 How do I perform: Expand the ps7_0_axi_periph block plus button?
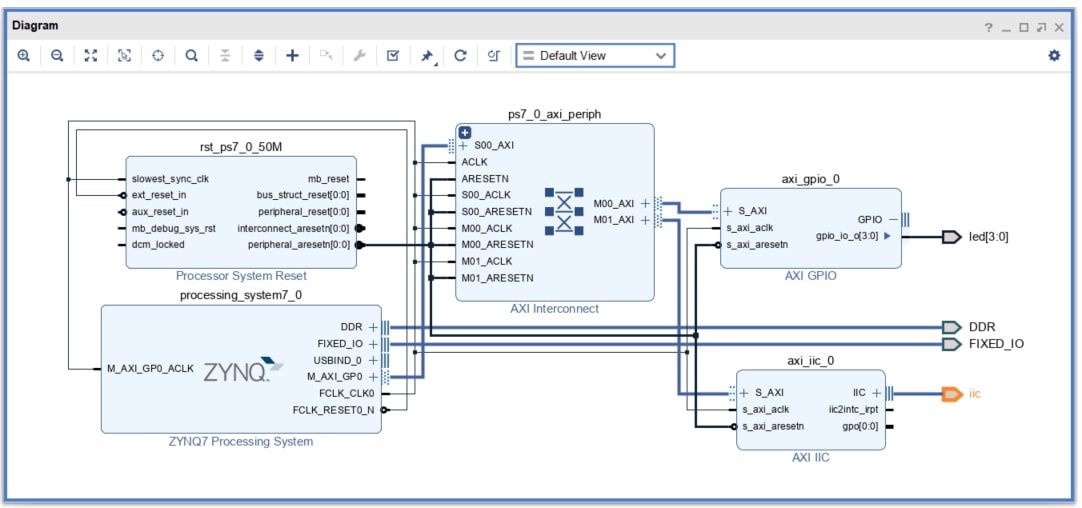point(465,133)
